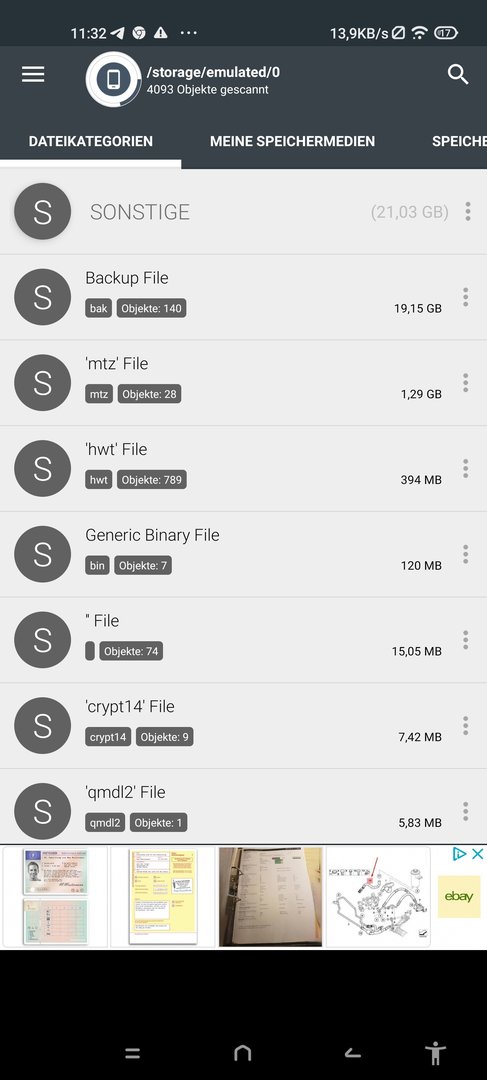Switch to MEINE SPEICHERMEDIEN tab
Viewport: 487px width, 1080px height.
pos(293,141)
